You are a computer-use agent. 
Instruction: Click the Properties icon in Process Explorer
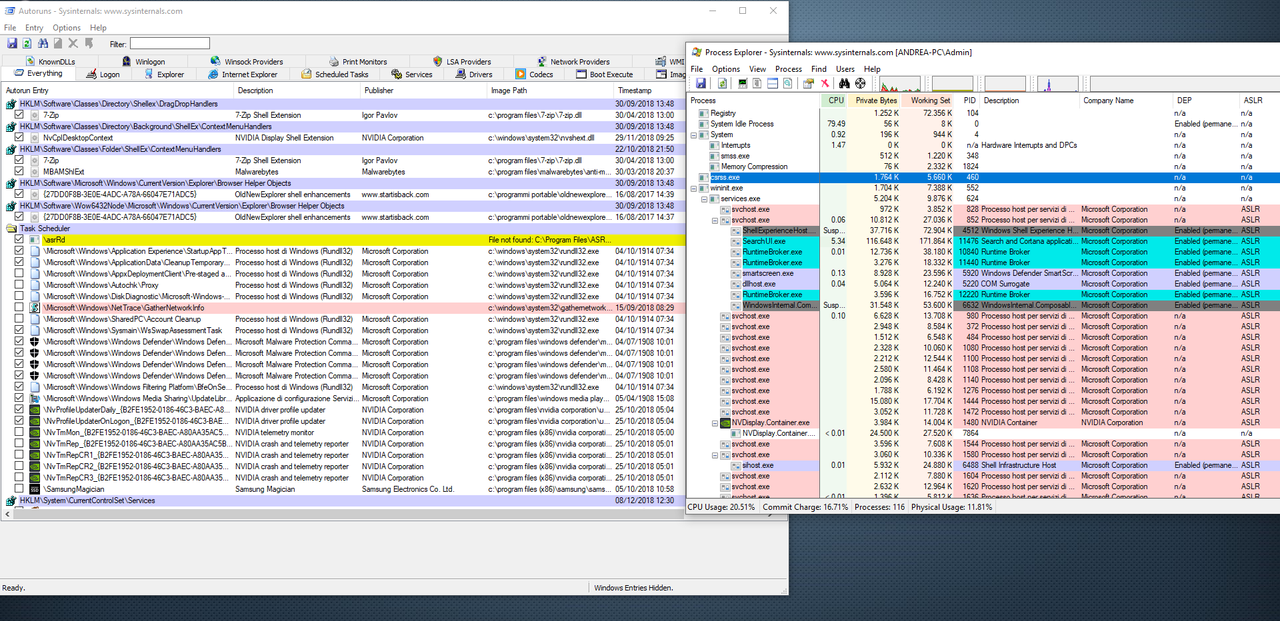tap(808, 83)
